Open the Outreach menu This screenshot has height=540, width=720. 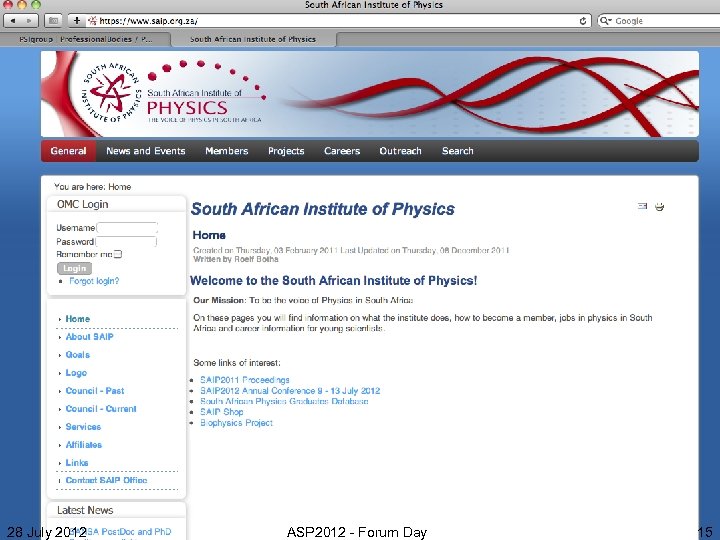[400, 151]
